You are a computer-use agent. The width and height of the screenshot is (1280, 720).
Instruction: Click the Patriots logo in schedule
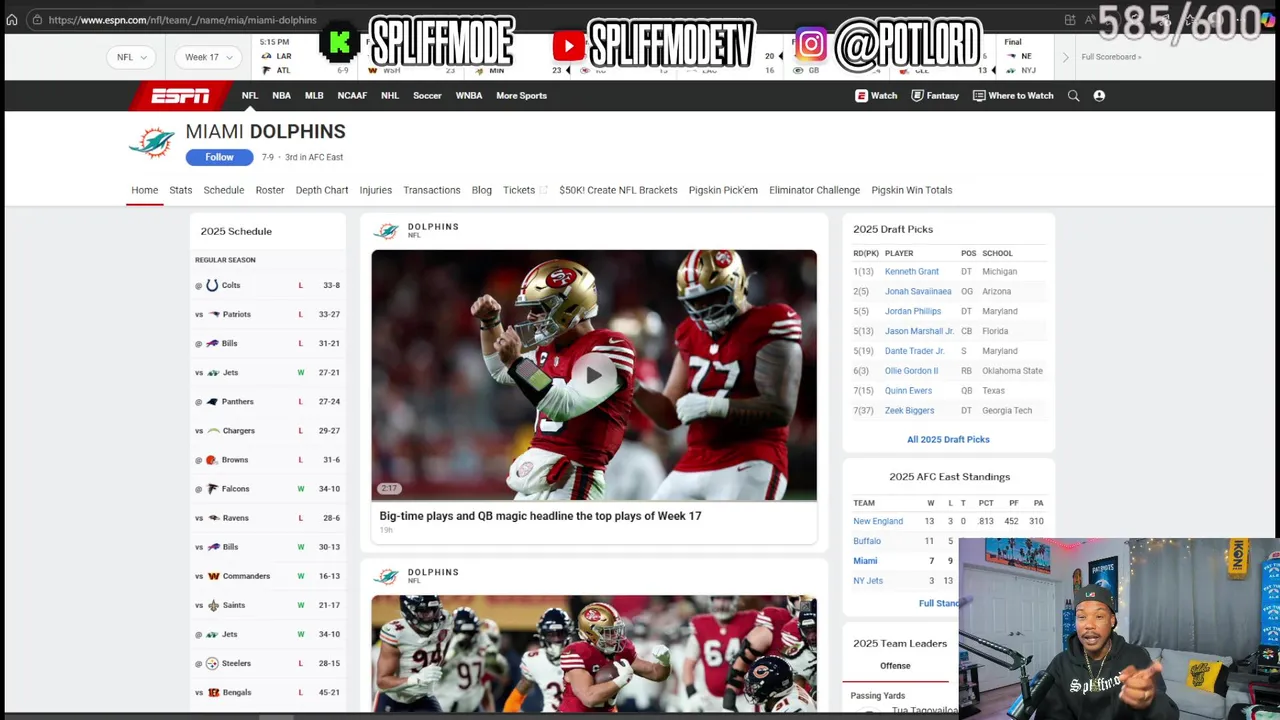click(213, 314)
